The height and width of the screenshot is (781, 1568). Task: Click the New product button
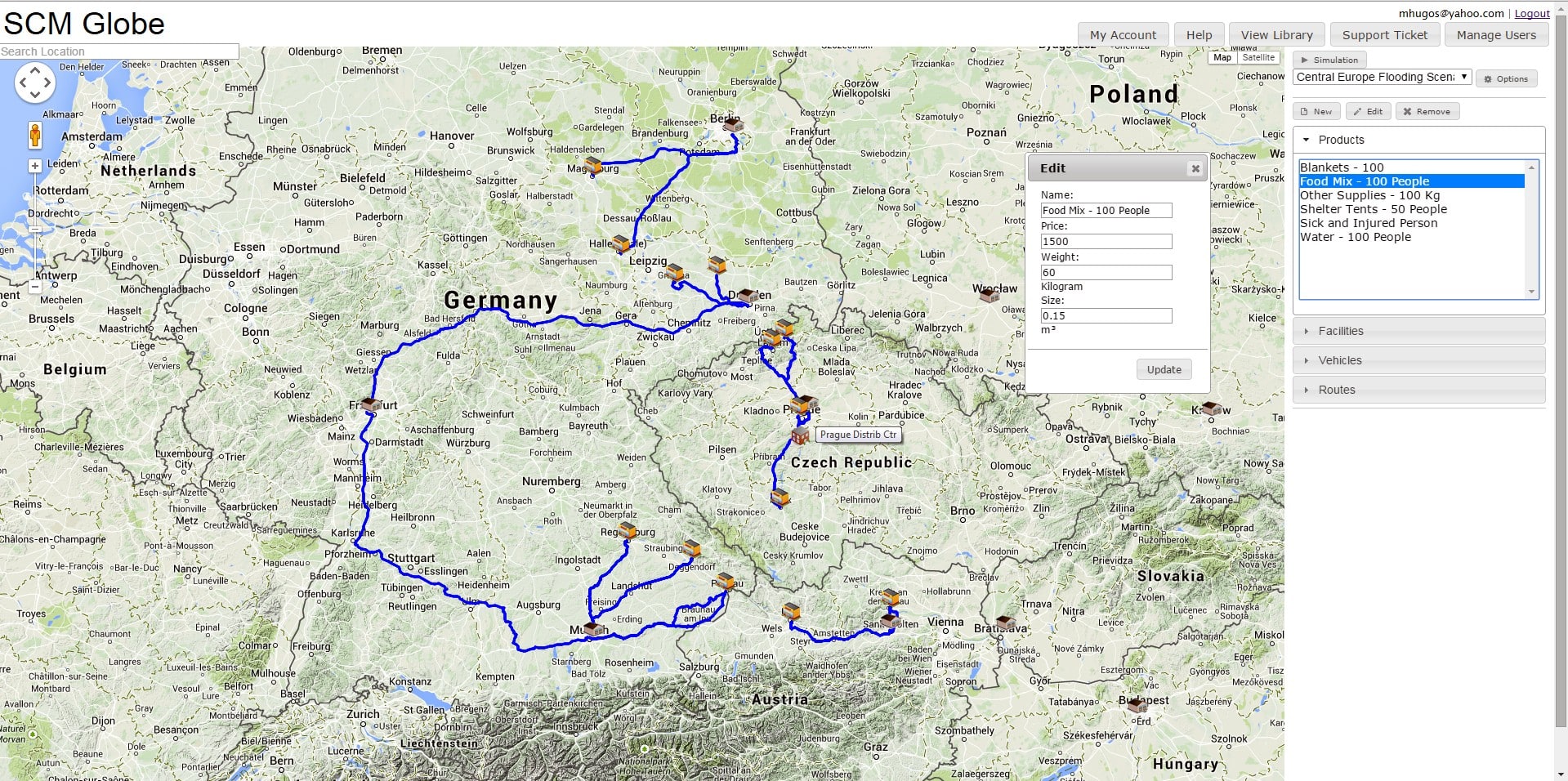tap(1316, 112)
